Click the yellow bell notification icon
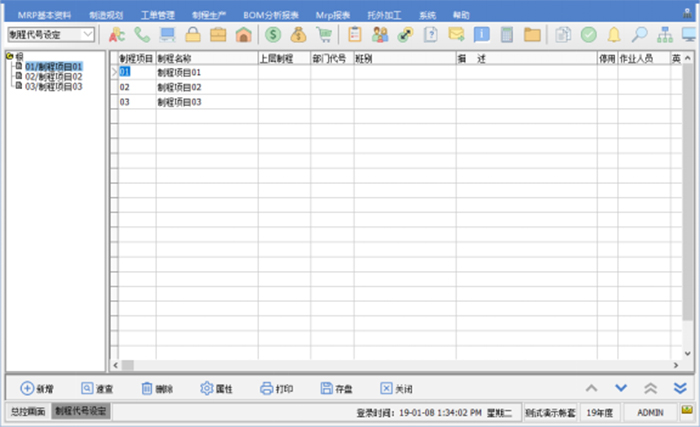700x427 pixels. point(614,35)
